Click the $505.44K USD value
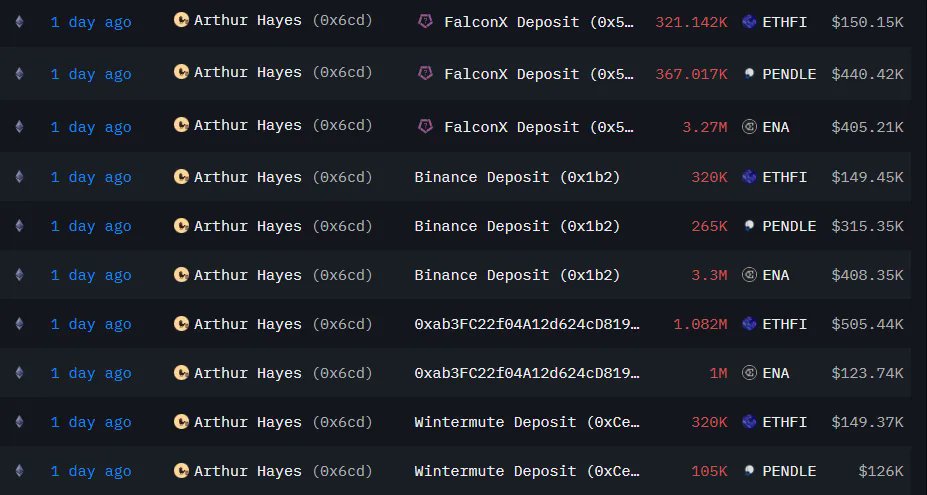927x495 pixels. [867, 324]
